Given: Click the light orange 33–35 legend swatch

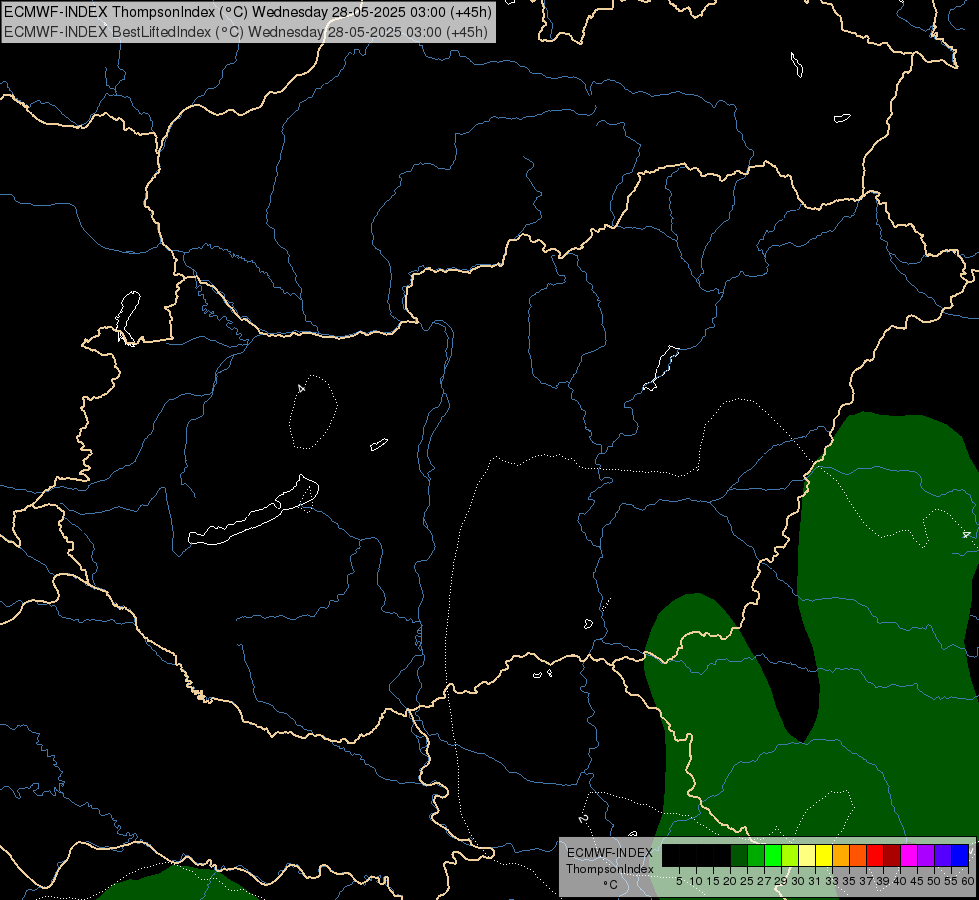Looking at the screenshot, I should tap(841, 855).
